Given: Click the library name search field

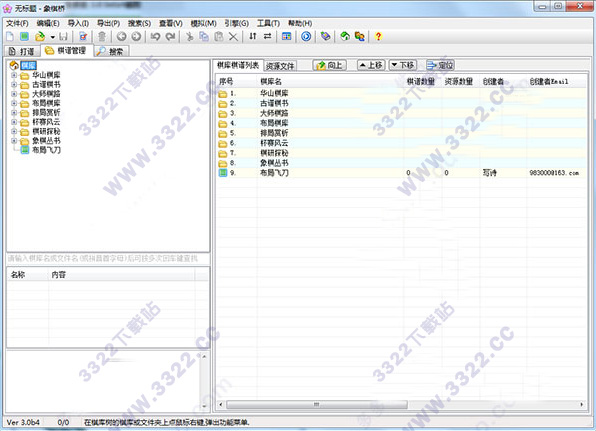Looking at the screenshot, I should (x=108, y=259).
